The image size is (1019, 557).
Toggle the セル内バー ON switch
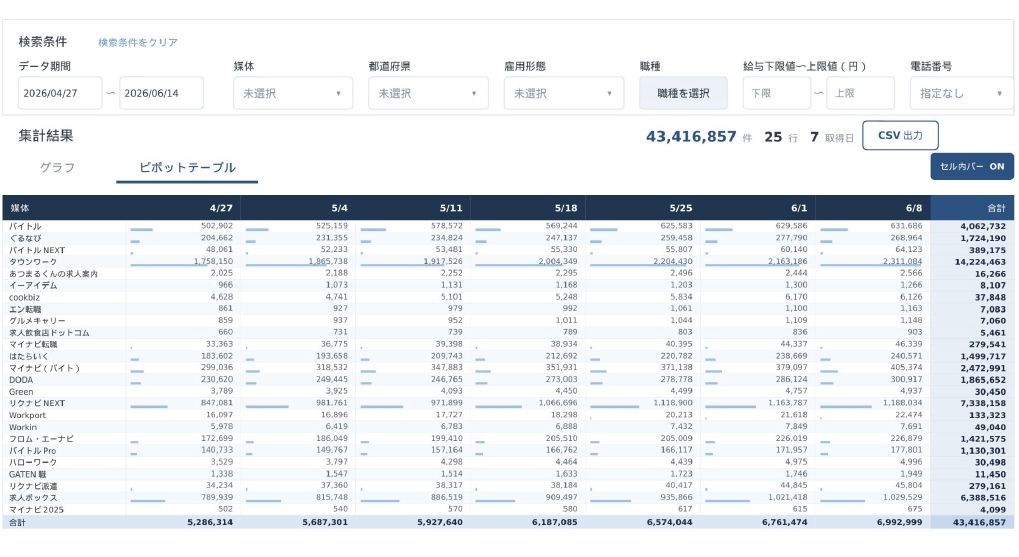(x=972, y=166)
